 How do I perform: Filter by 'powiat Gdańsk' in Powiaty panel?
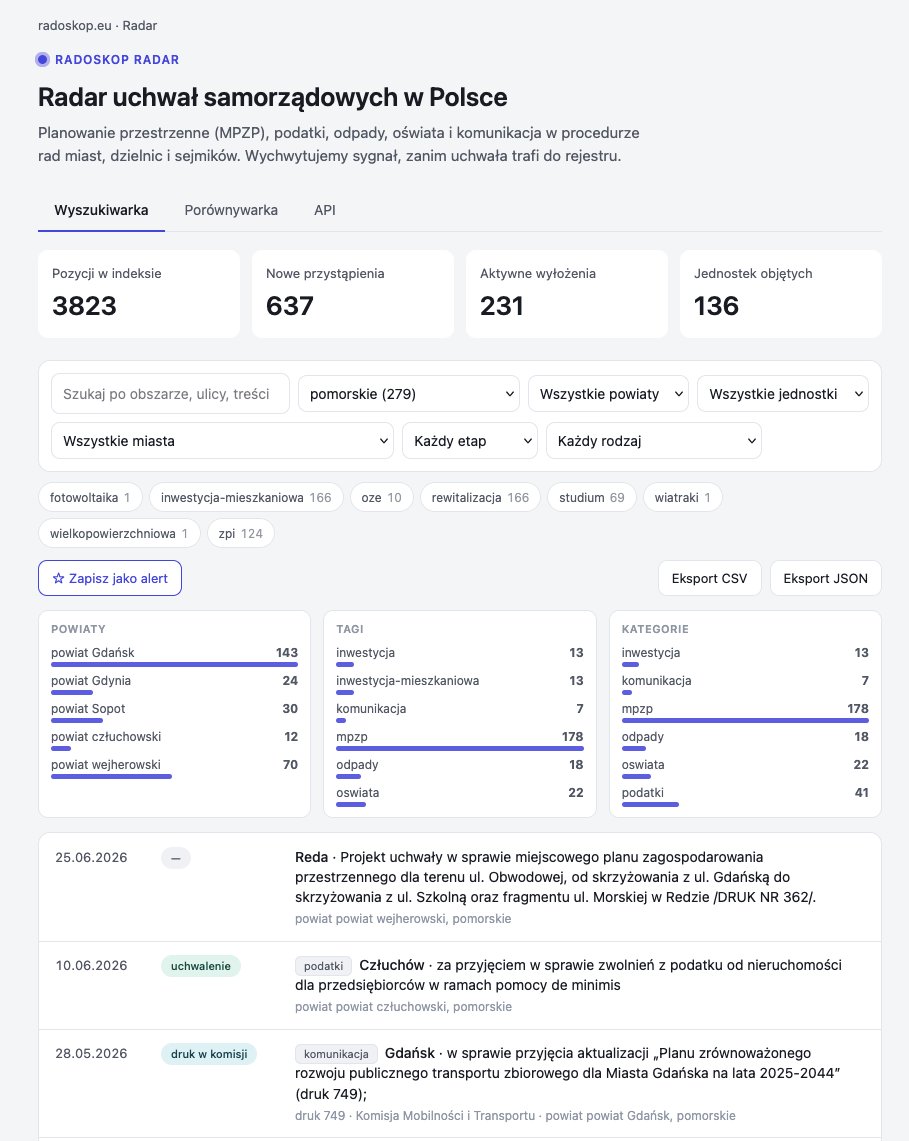coord(175,656)
